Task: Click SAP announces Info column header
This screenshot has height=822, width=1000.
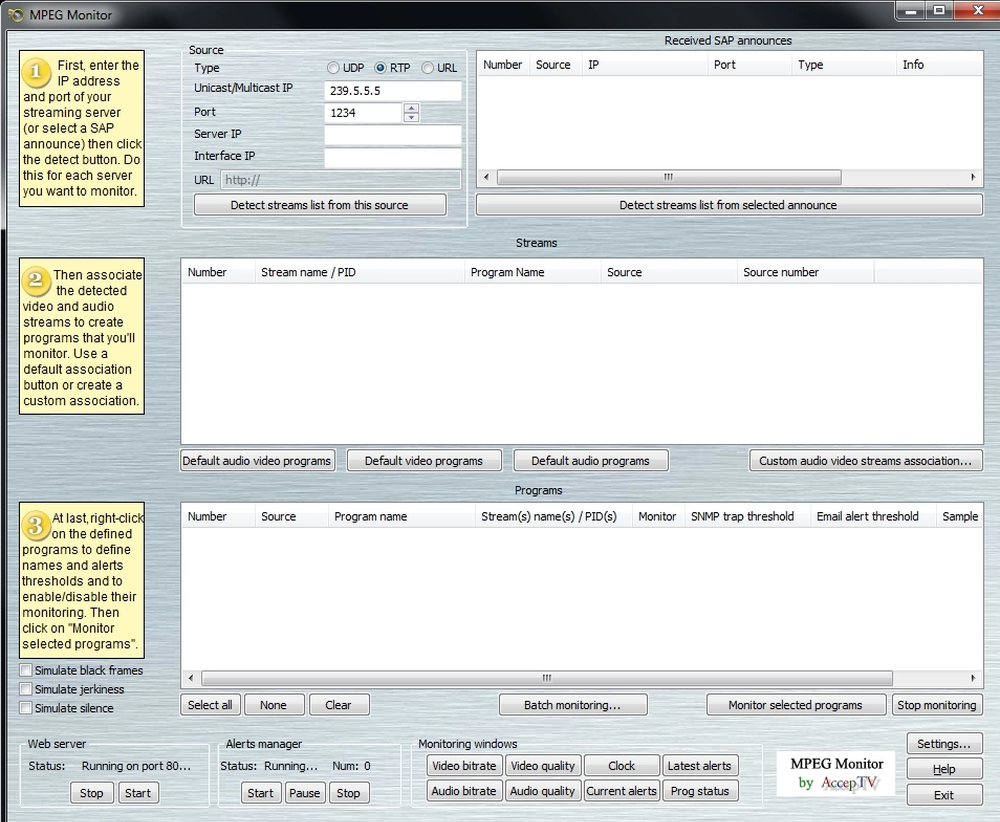Action: (x=939, y=64)
